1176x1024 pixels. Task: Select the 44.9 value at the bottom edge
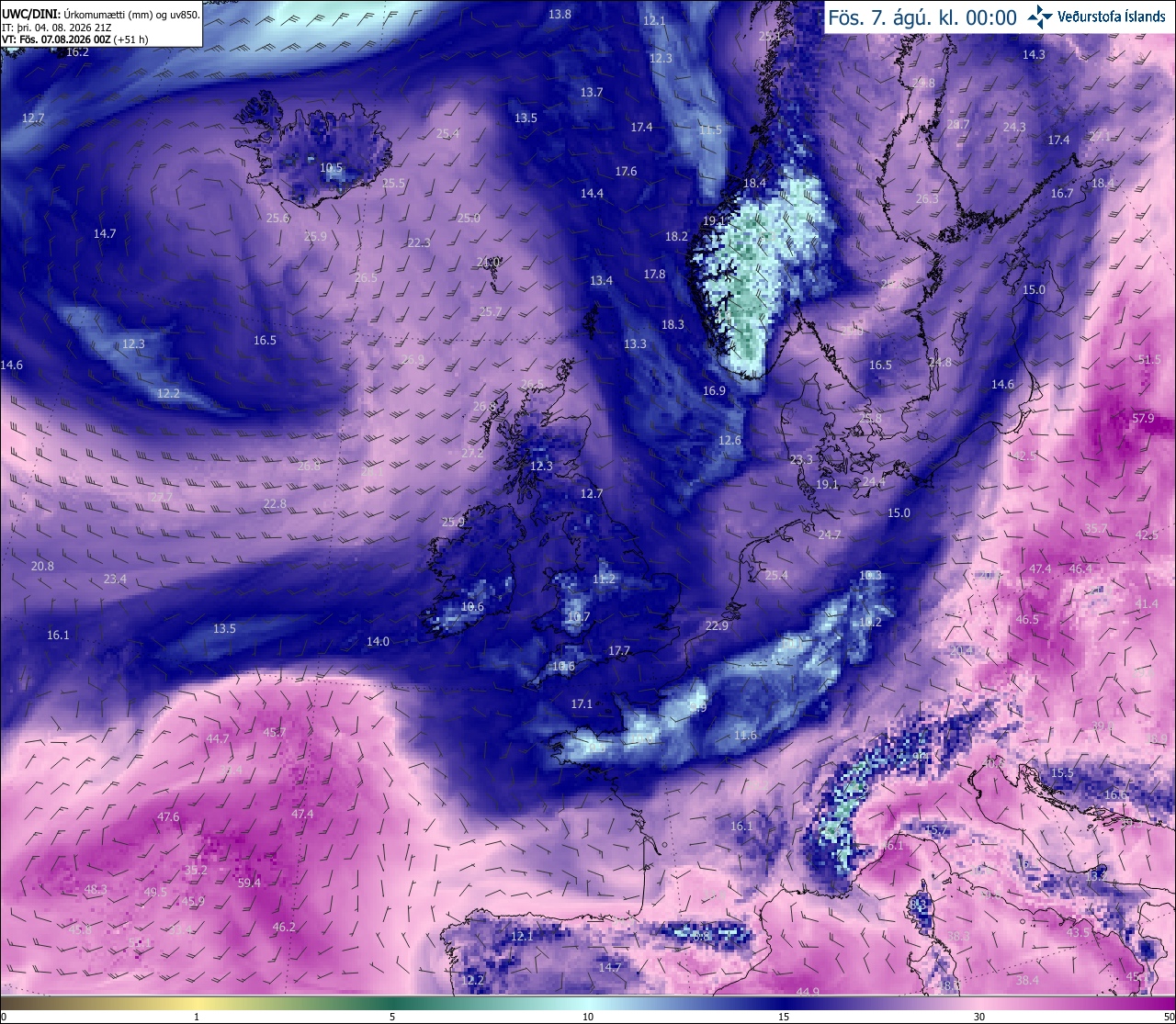[x=807, y=992]
